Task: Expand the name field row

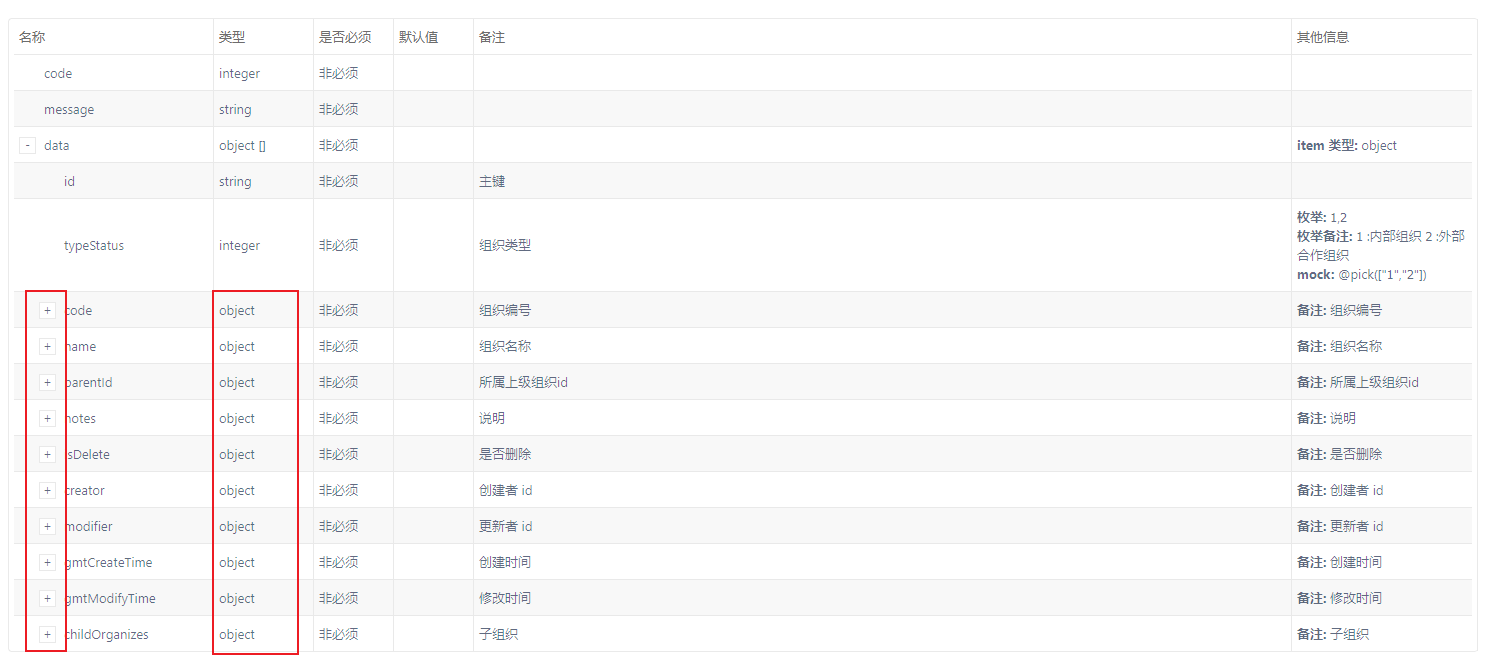Action: pyautogui.click(x=47, y=346)
